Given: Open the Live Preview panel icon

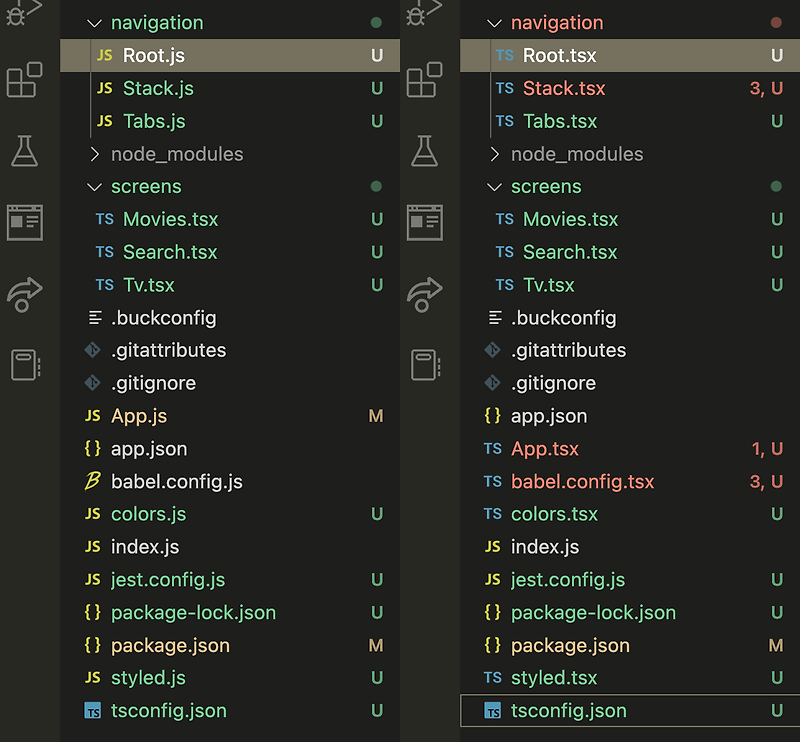Looking at the screenshot, I should pos(25,224).
